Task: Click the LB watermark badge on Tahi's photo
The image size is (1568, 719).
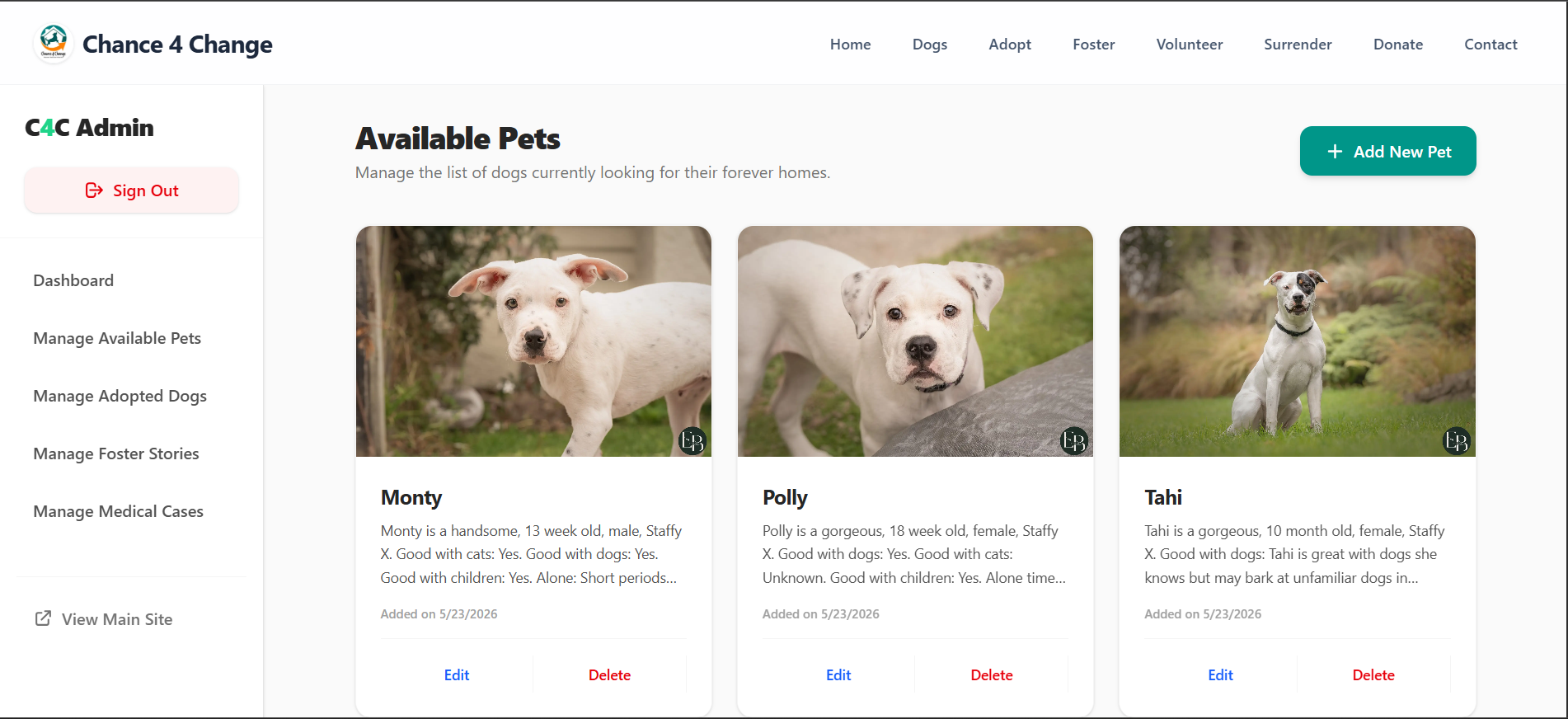Action: [1457, 441]
